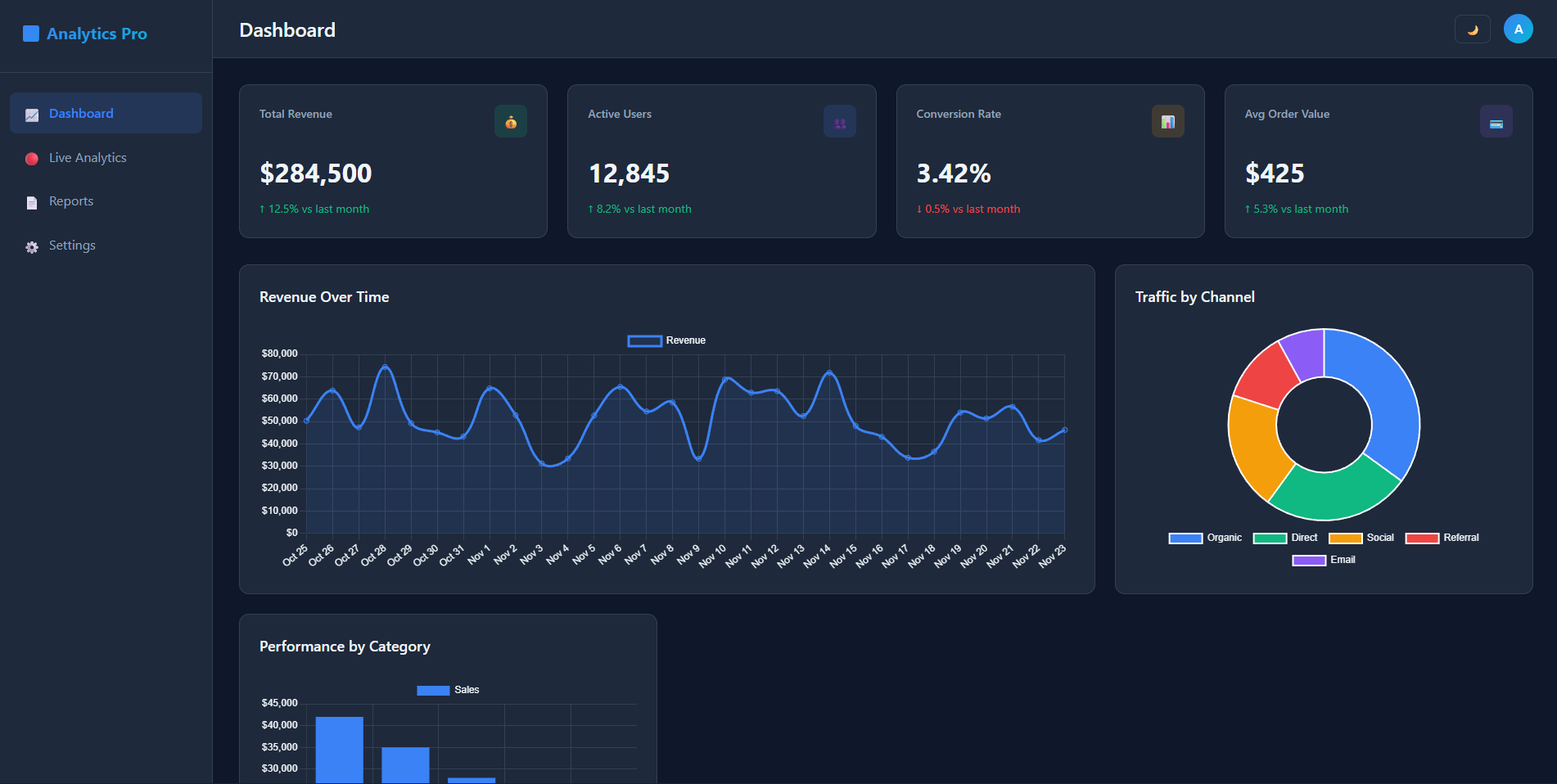Open Settings via the gear icon

tap(31, 246)
